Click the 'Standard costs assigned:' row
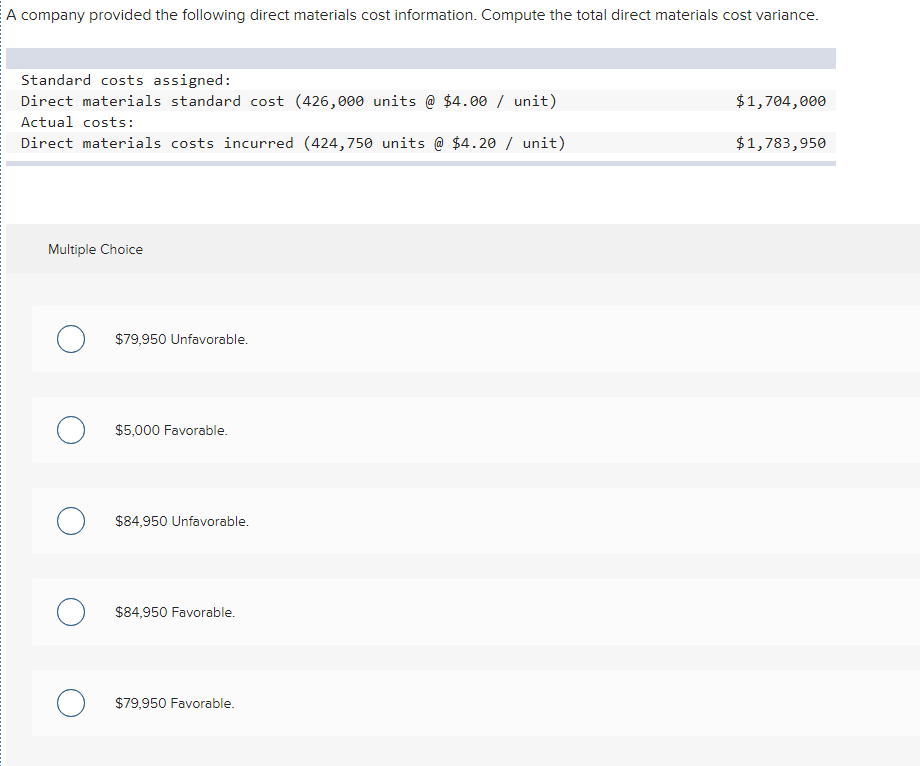 coord(421,80)
